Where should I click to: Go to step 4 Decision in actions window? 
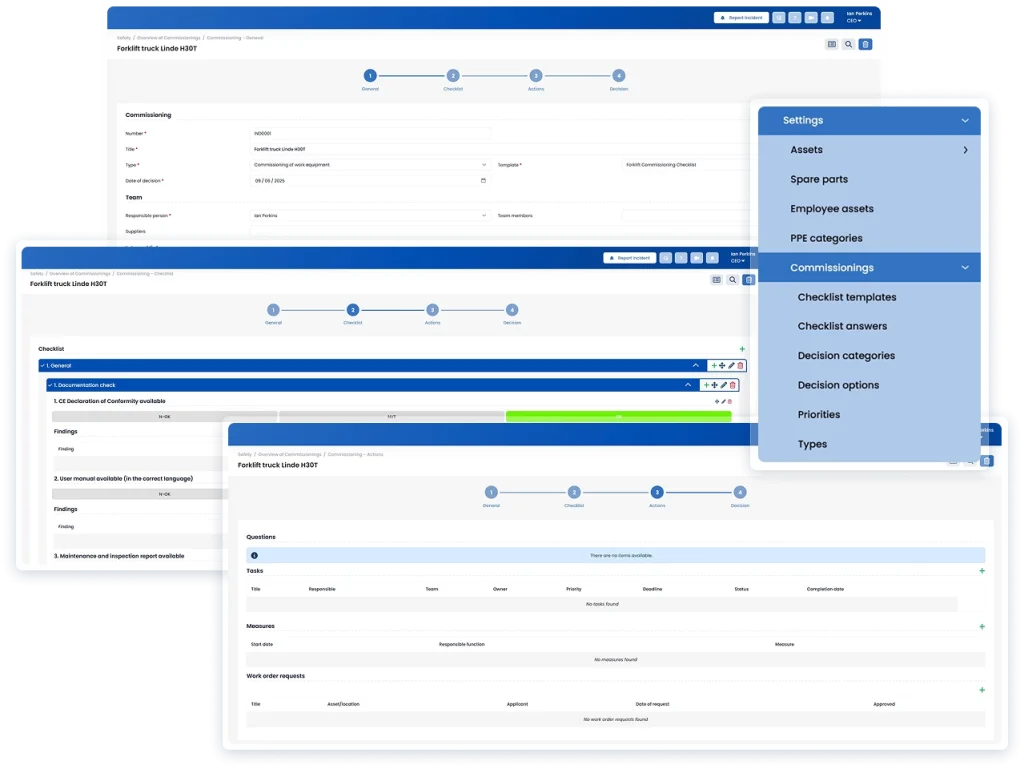tap(739, 493)
